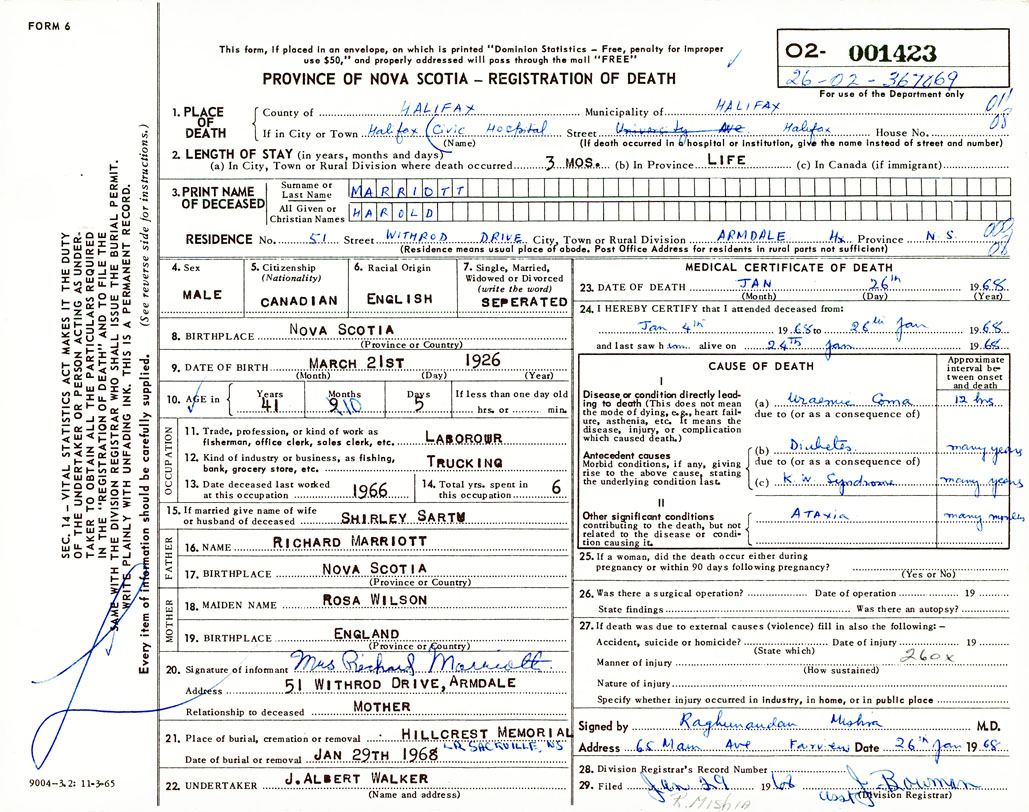This screenshot has width=1029, height=812.
Task: Click the Racial Origin value ENGLISH
Action: (400, 299)
